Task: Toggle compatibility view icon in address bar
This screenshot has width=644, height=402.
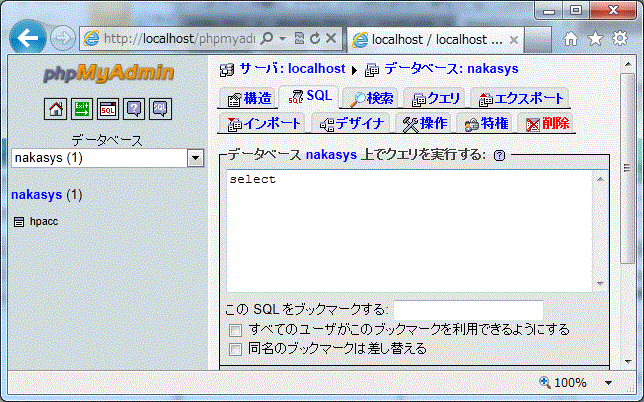Action: pos(299,39)
